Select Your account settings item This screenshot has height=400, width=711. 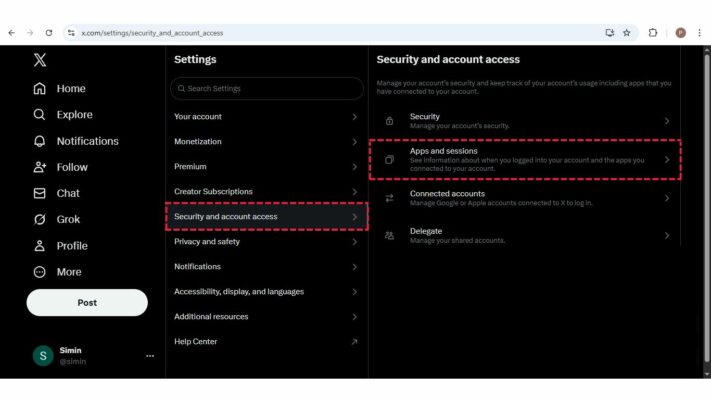tap(267, 117)
